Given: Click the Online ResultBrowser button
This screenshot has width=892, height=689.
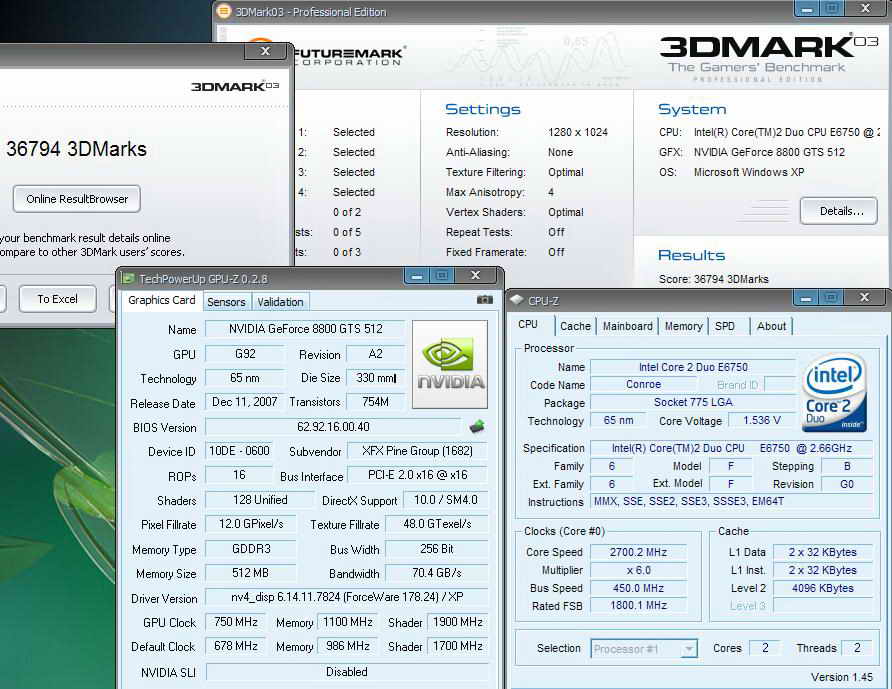Looking at the screenshot, I should (x=77, y=199).
